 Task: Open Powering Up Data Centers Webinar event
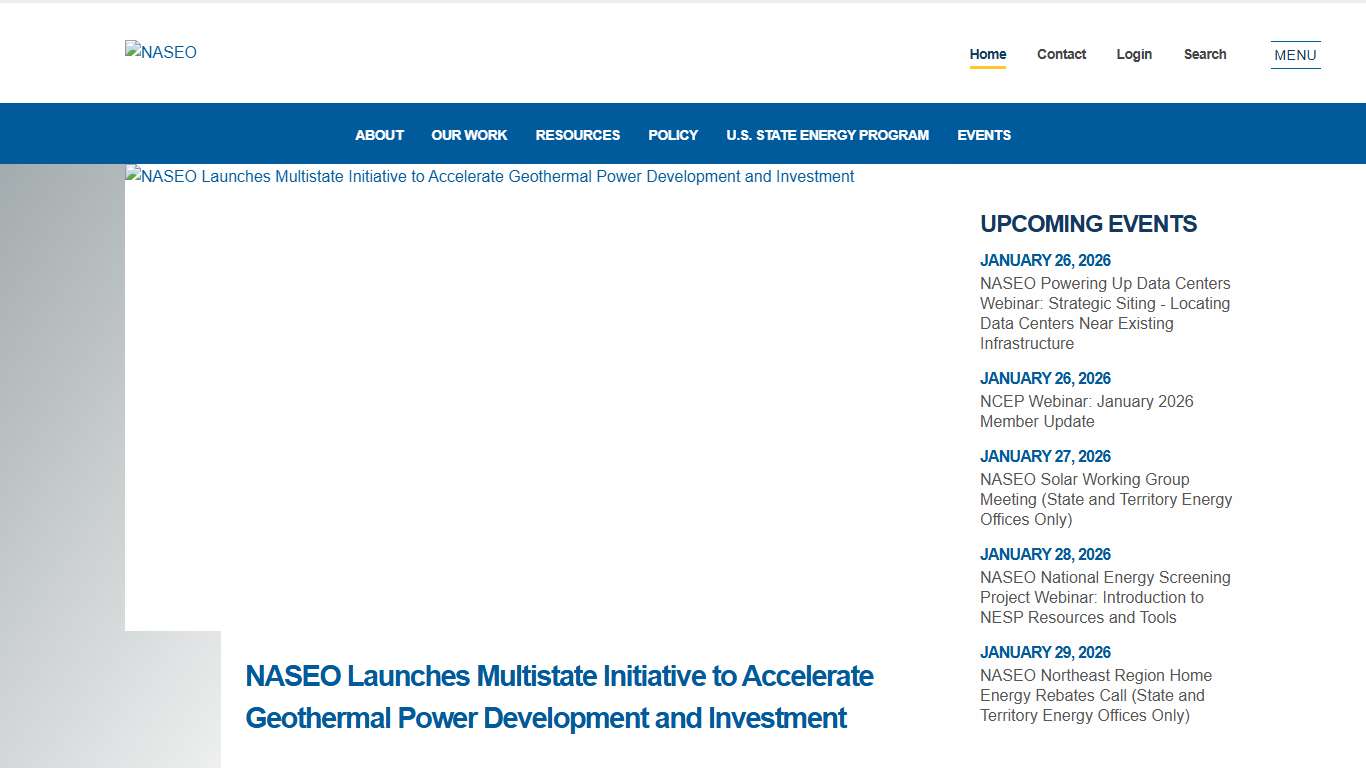point(1105,313)
